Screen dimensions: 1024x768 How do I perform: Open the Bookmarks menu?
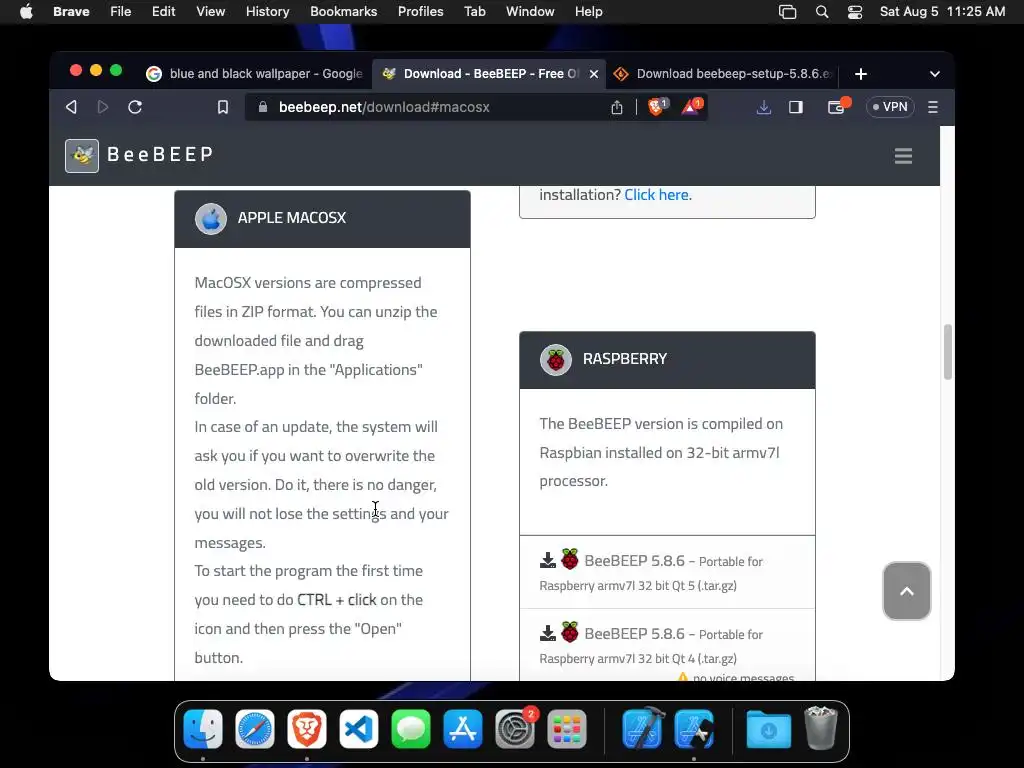tap(344, 12)
